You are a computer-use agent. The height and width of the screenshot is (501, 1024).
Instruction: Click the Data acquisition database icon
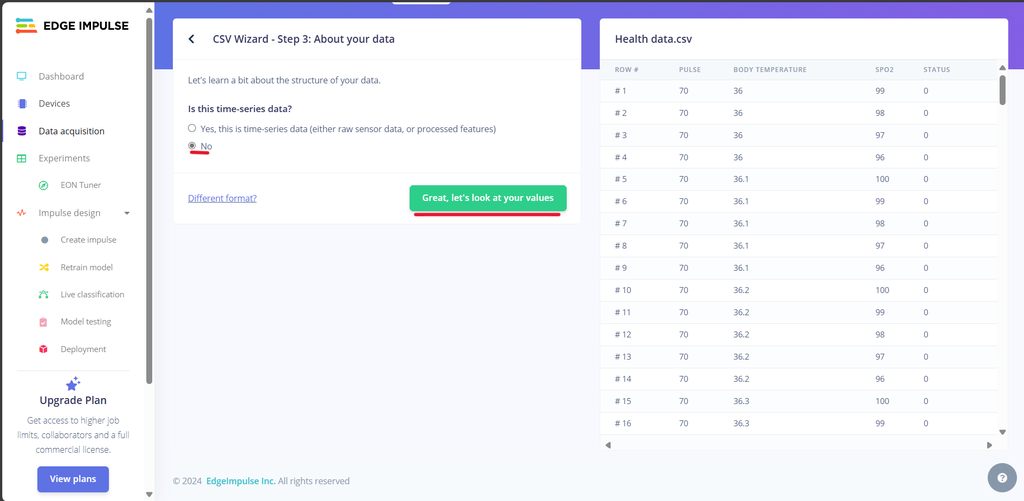[22, 131]
